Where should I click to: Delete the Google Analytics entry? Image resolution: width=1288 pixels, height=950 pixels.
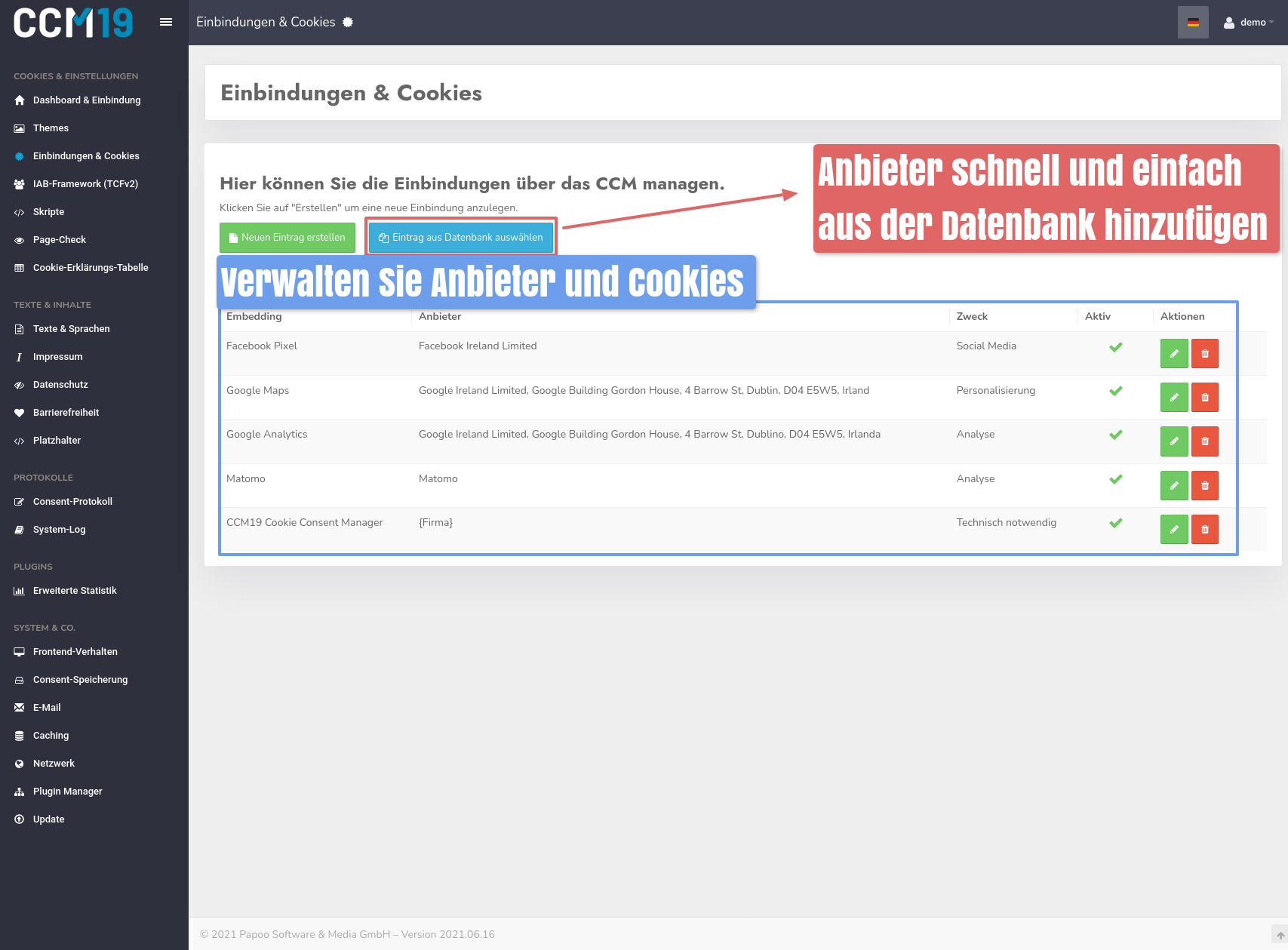[1205, 441]
